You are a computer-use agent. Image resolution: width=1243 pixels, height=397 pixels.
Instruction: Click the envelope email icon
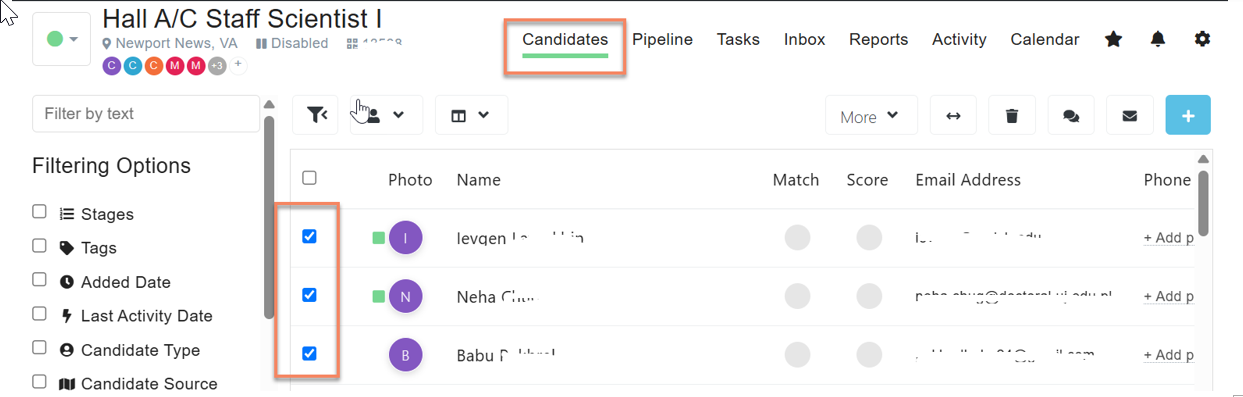[x=1130, y=116]
